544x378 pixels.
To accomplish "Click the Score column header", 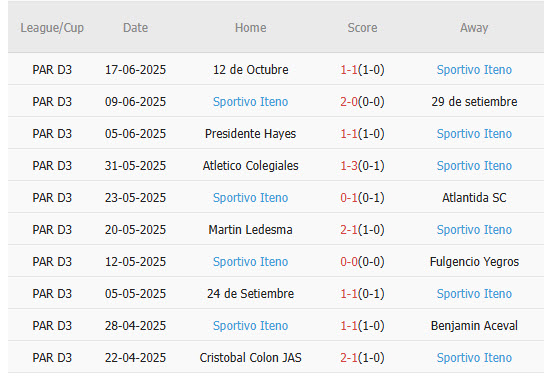I will point(362,28).
